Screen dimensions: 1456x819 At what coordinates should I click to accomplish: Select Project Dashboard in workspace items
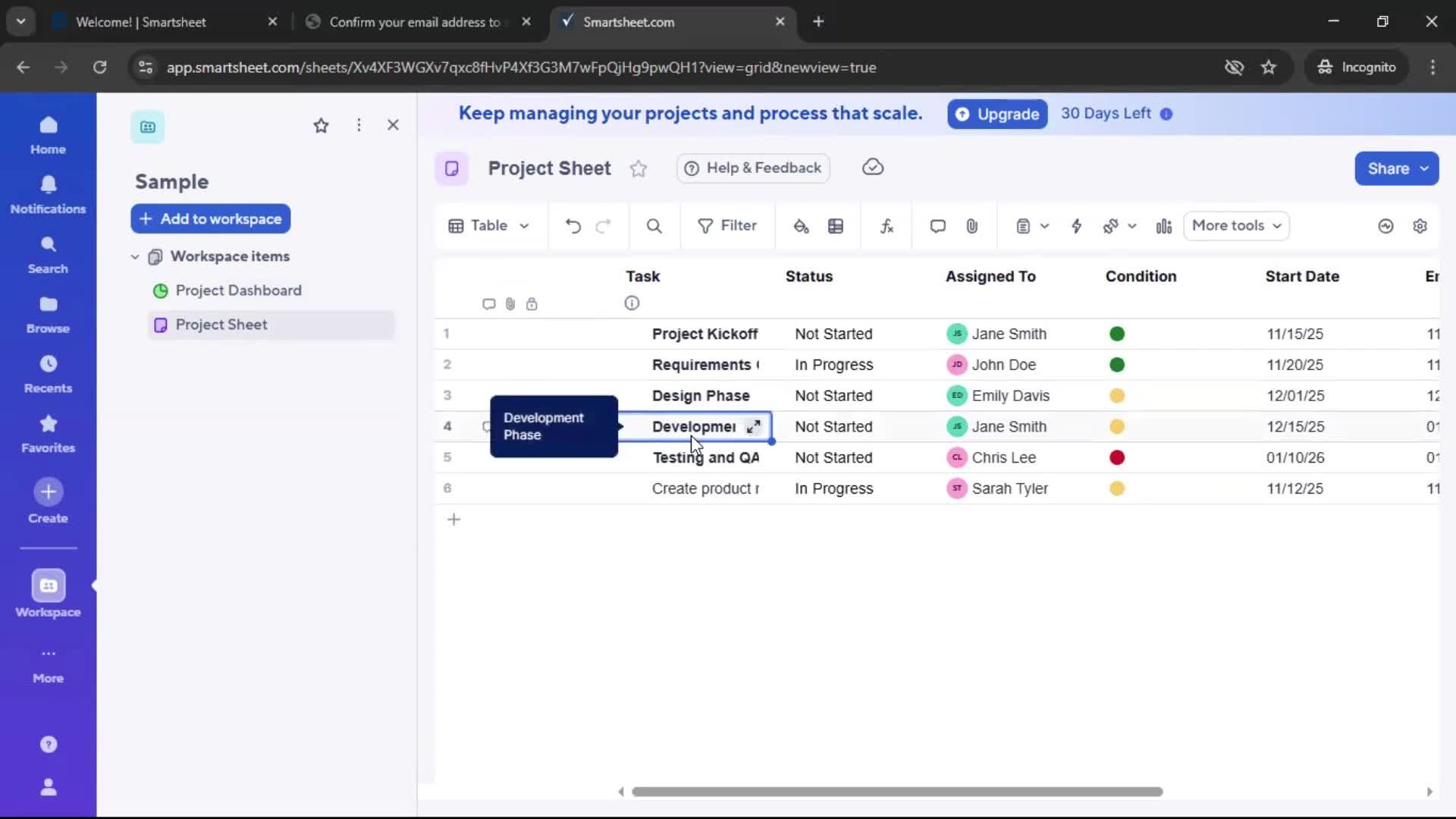(x=238, y=290)
